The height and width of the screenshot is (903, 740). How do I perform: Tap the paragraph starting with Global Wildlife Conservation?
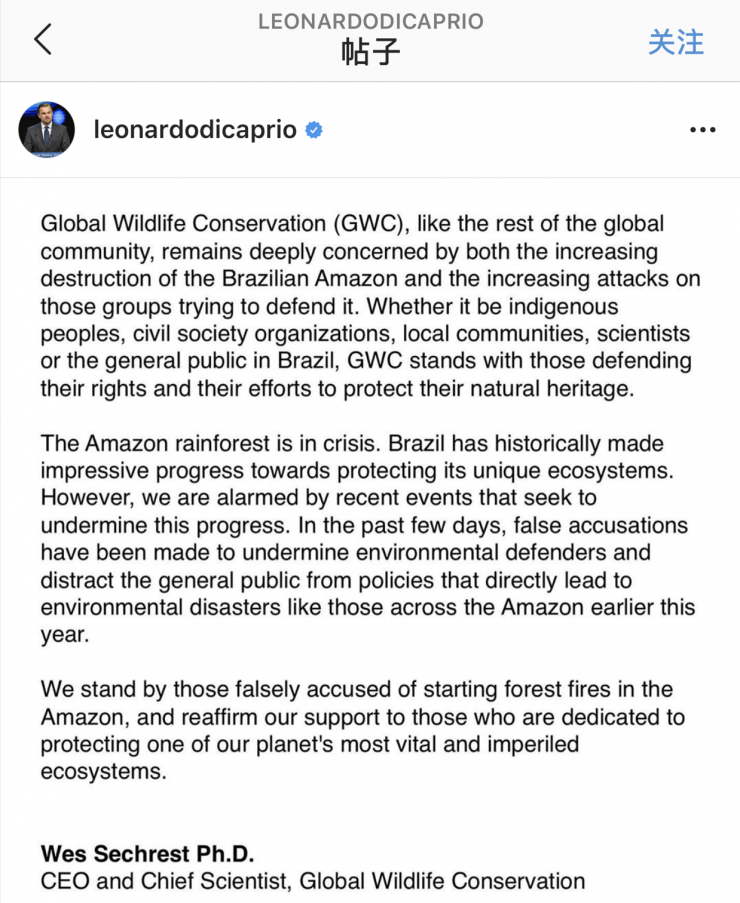370,306
